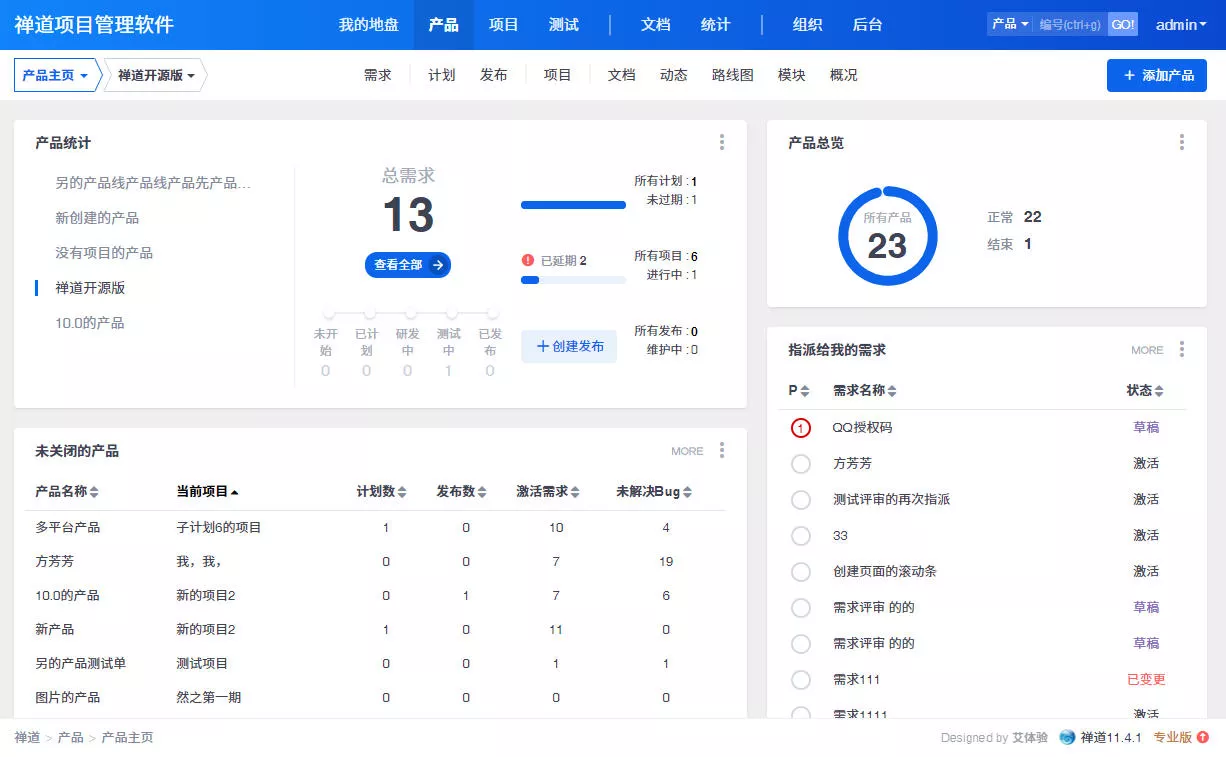Viewport: 1226px width, 757px height.
Task: Select 没有项目的产品 in product list
Action: point(104,253)
